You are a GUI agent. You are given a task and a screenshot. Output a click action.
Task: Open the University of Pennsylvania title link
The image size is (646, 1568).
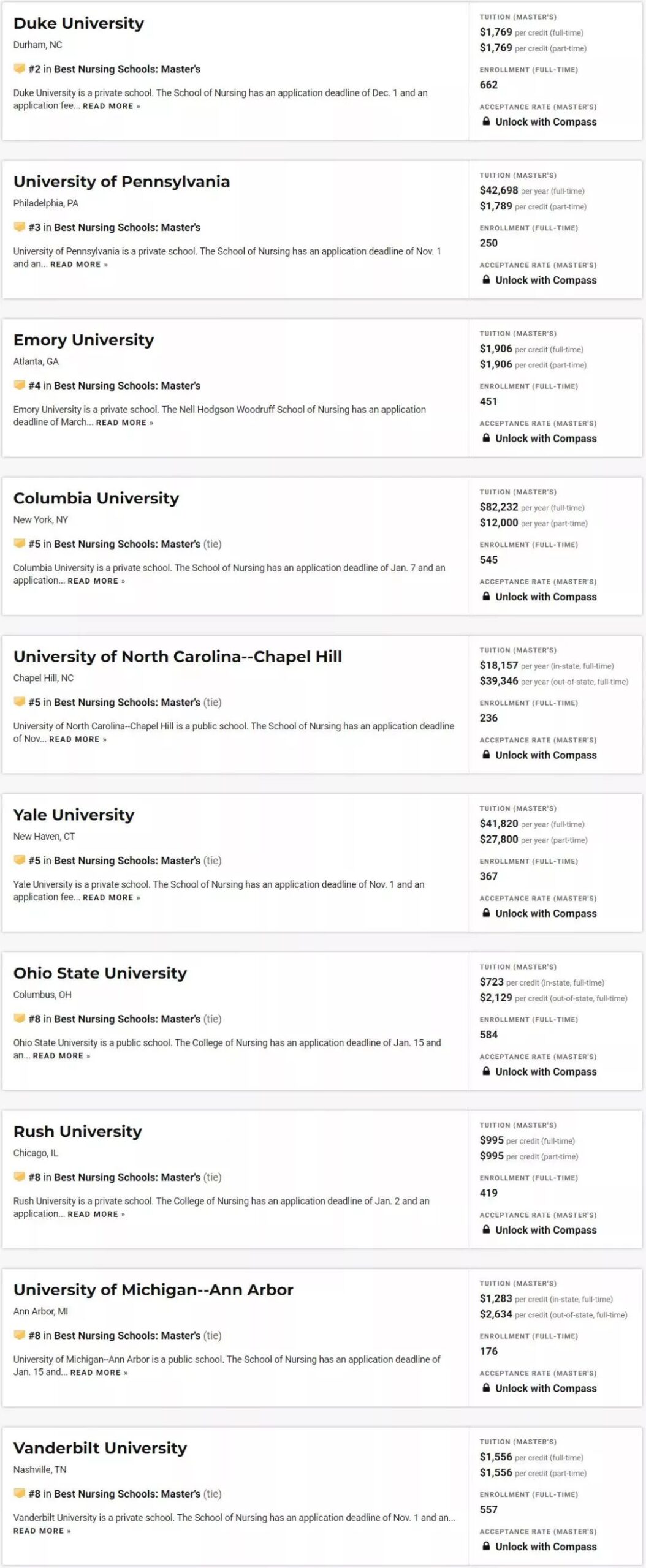pos(121,181)
